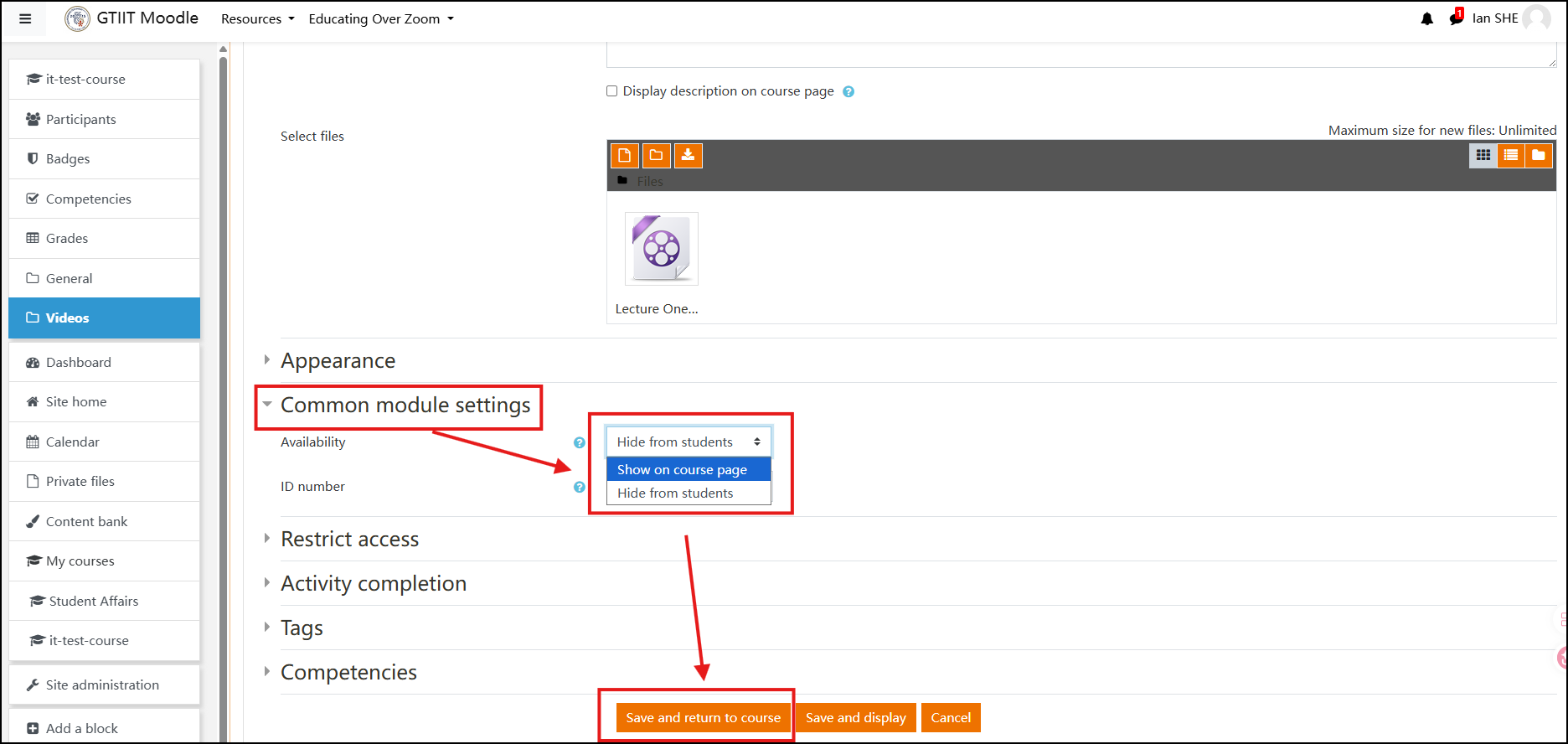The height and width of the screenshot is (744, 1568).
Task: Open the notifications bell
Action: click(x=1426, y=18)
